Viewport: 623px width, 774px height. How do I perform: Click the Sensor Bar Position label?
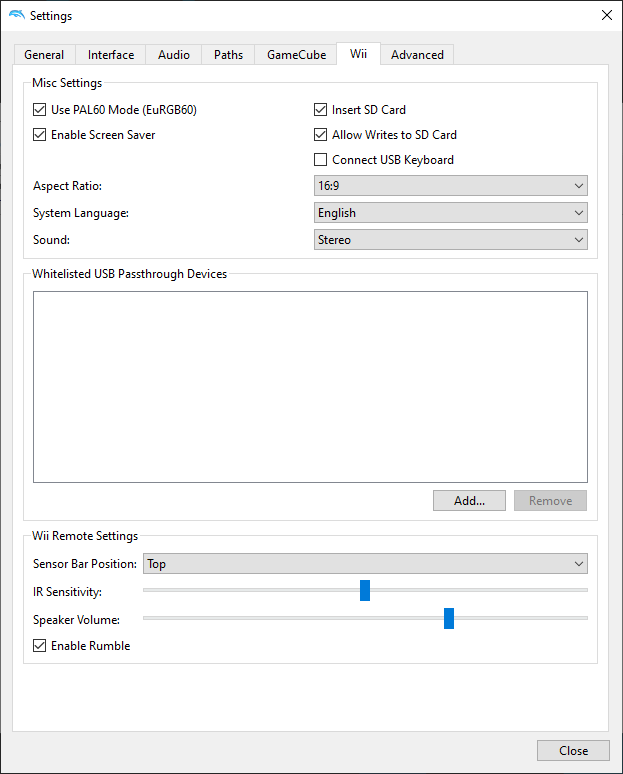pos(85,564)
